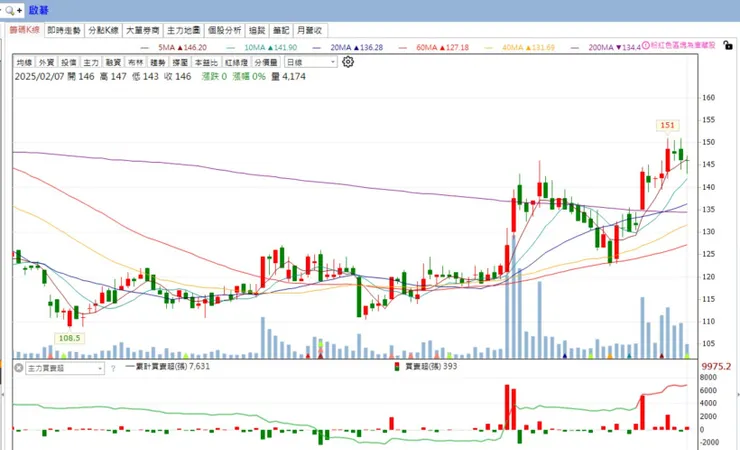Click the question mark help icon

point(113,368)
